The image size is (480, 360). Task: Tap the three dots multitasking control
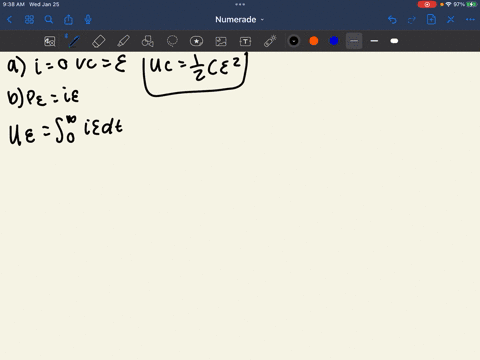click(240, 4)
